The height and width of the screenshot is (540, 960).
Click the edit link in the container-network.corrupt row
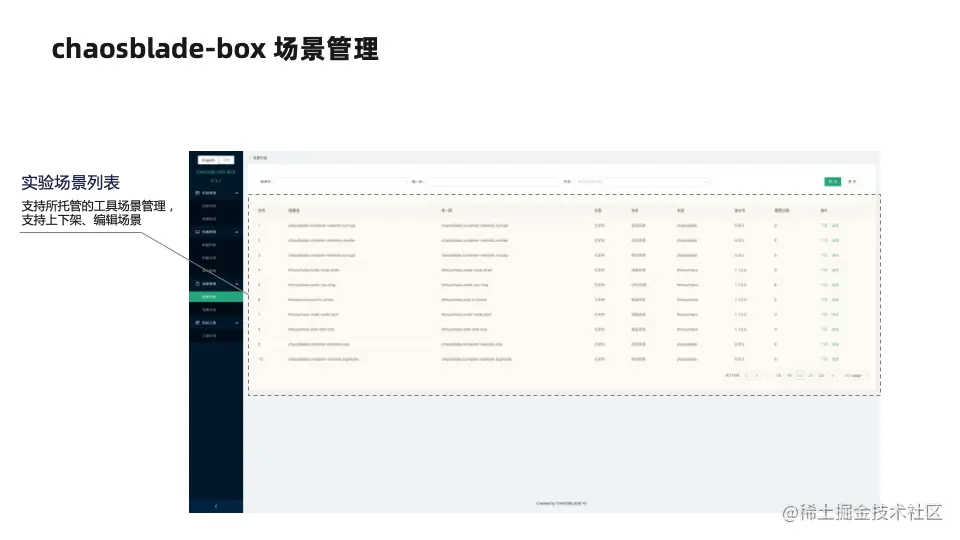[835, 226]
